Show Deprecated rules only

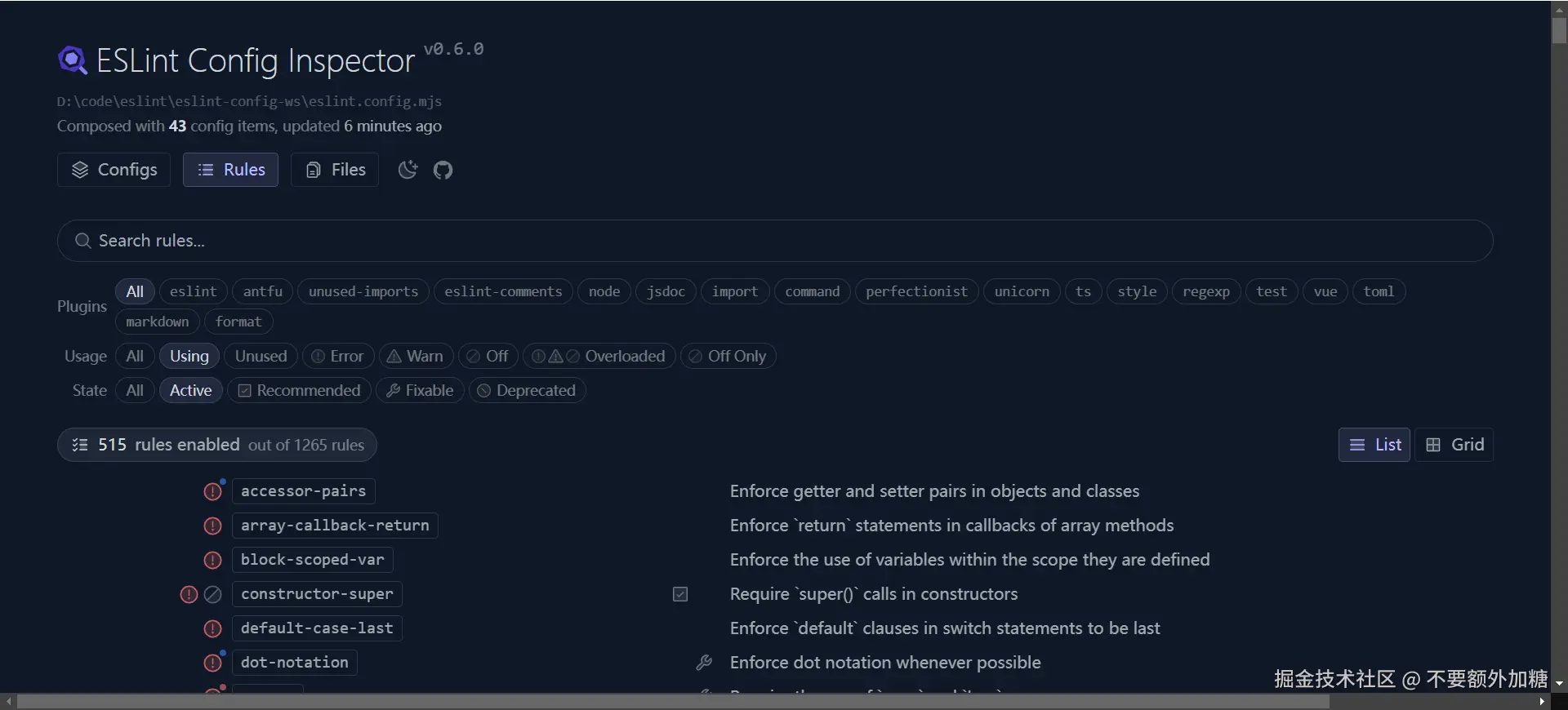(528, 390)
